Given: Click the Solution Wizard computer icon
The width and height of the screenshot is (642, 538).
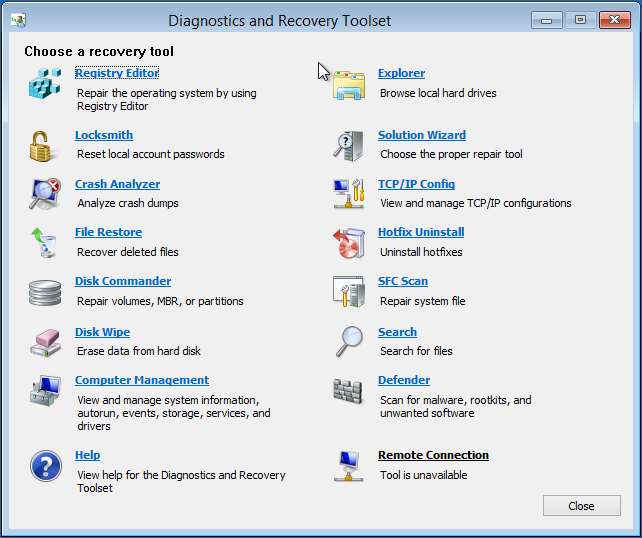Looking at the screenshot, I should (x=348, y=146).
